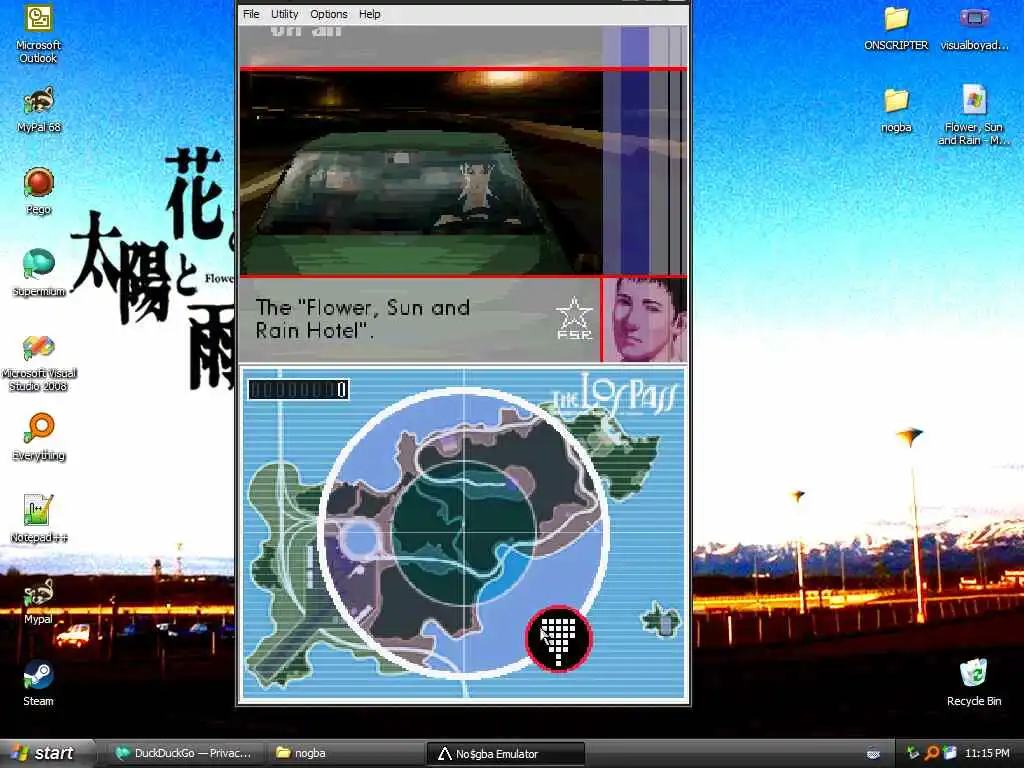Tap the red-ringed cursor button on the map

[558, 639]
